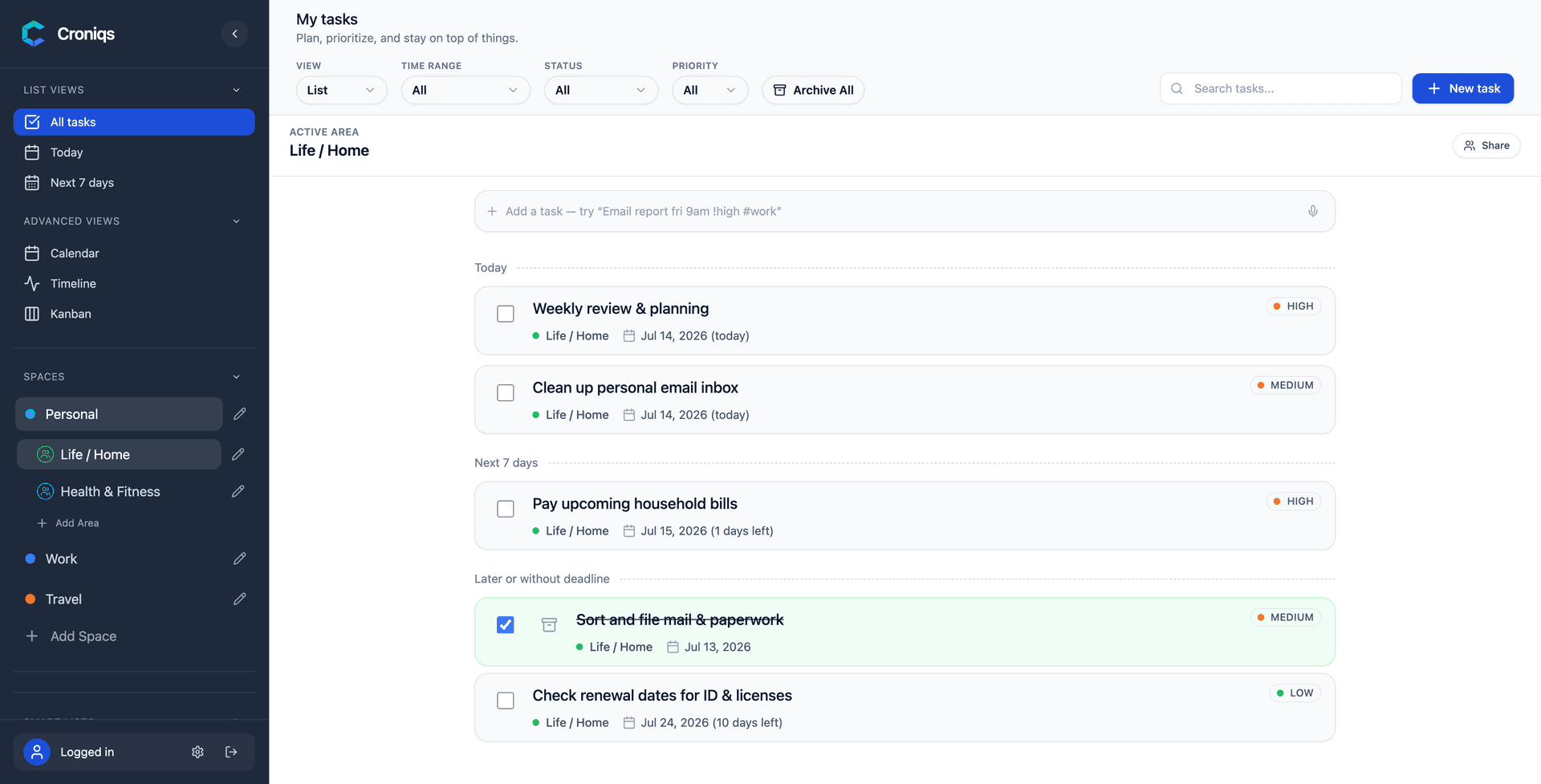Open the Status filter dropdown
Screen dimensions: 1541x784
click(601, 90)
